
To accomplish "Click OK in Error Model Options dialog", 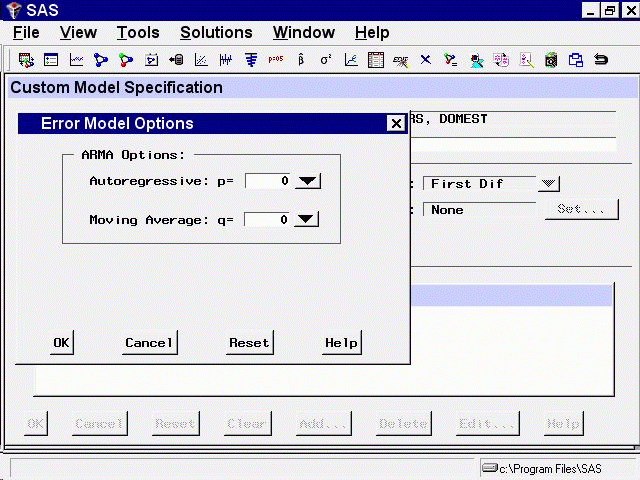I will tap(62, 342).
